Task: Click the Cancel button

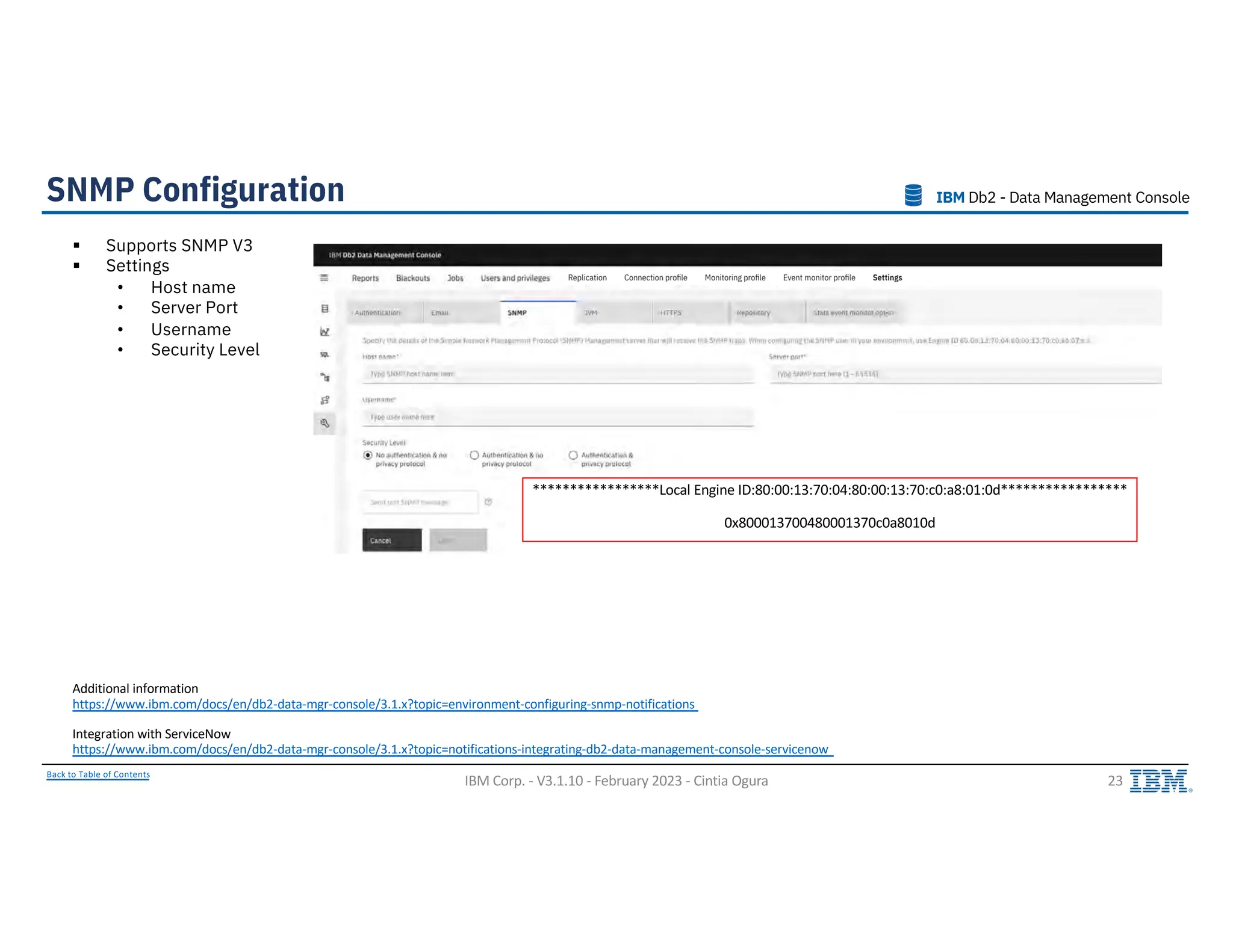Action: point(392,540)
